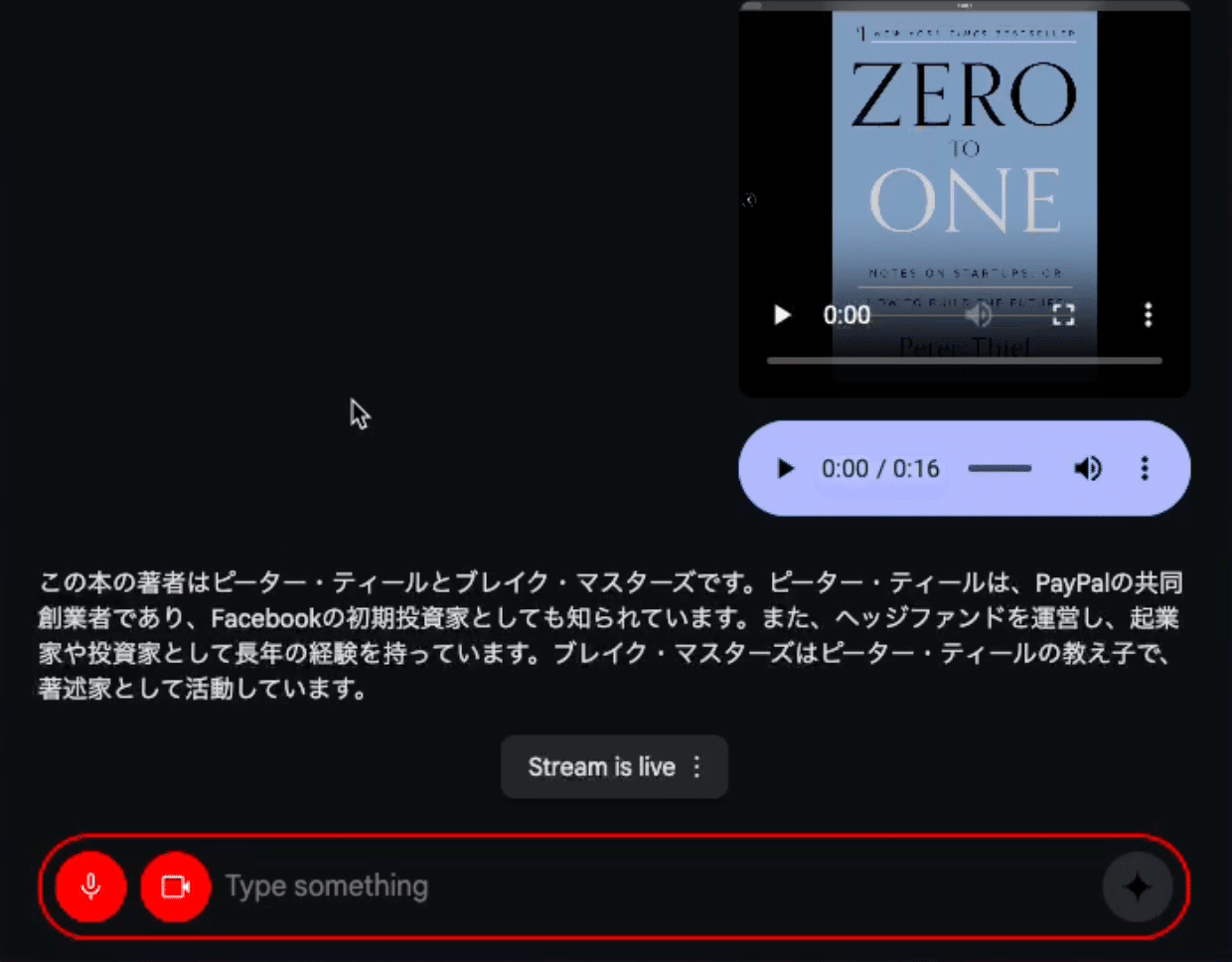The image size is (1232, 962).
Task: Click the sparkle send button
Action: 1138,886
